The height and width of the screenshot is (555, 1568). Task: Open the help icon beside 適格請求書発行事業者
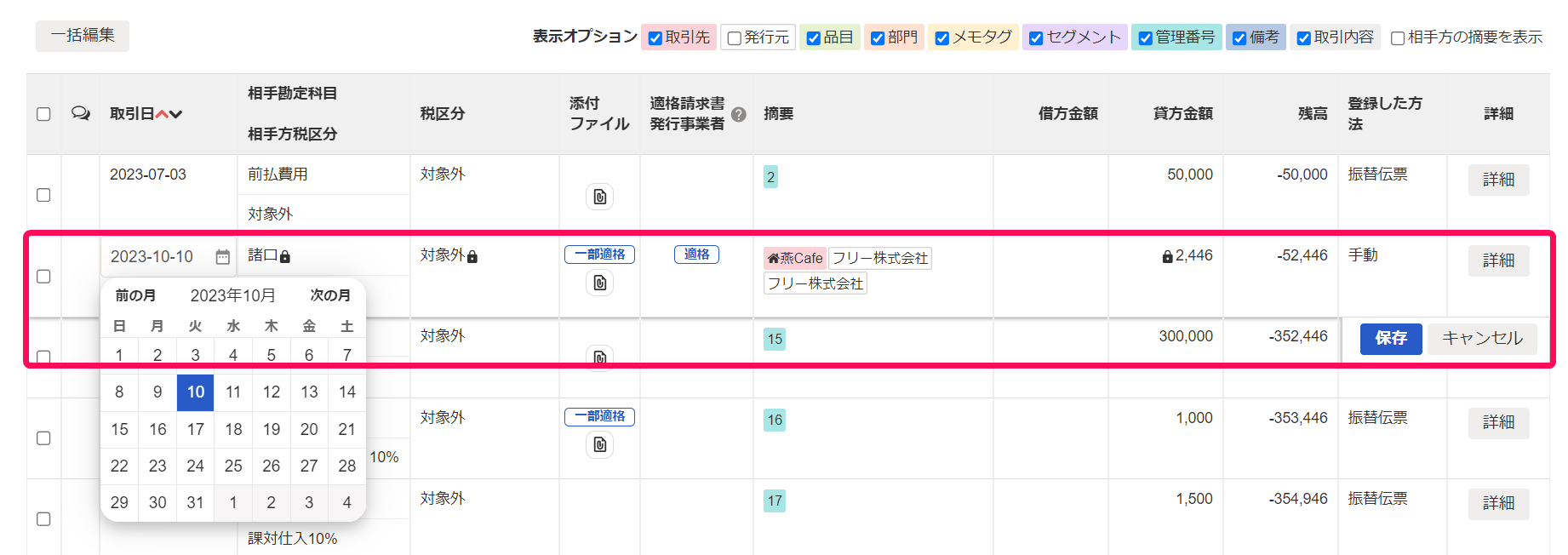739,114
